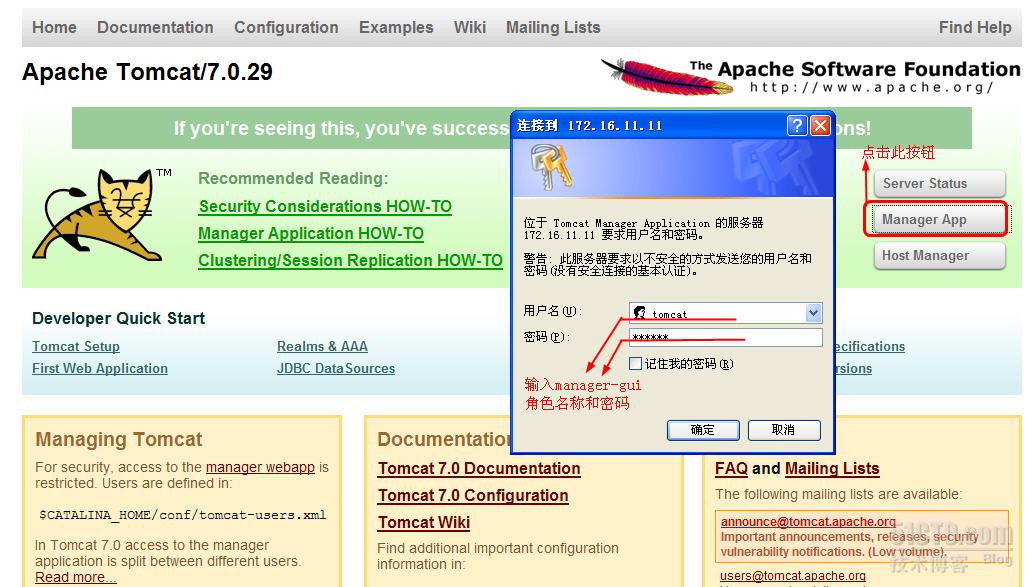Click the Managing Tomcat heading
Image resolution: width=1027 pixels, height=587 pixels.
(119, 439)
